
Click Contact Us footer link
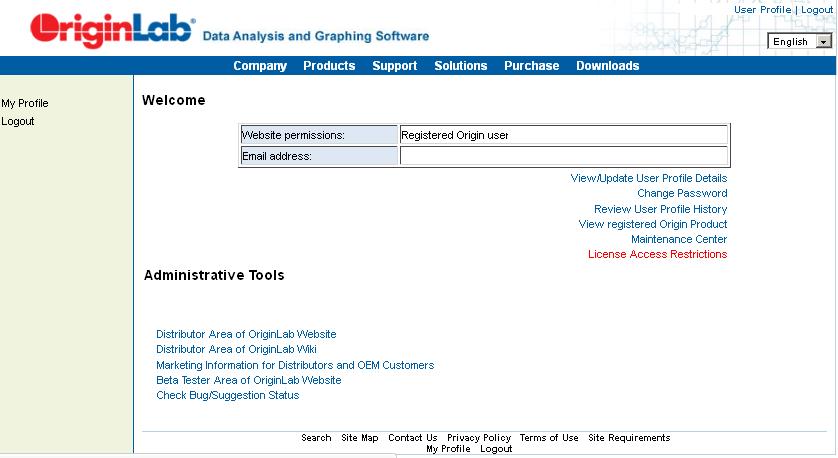[413, 438]
